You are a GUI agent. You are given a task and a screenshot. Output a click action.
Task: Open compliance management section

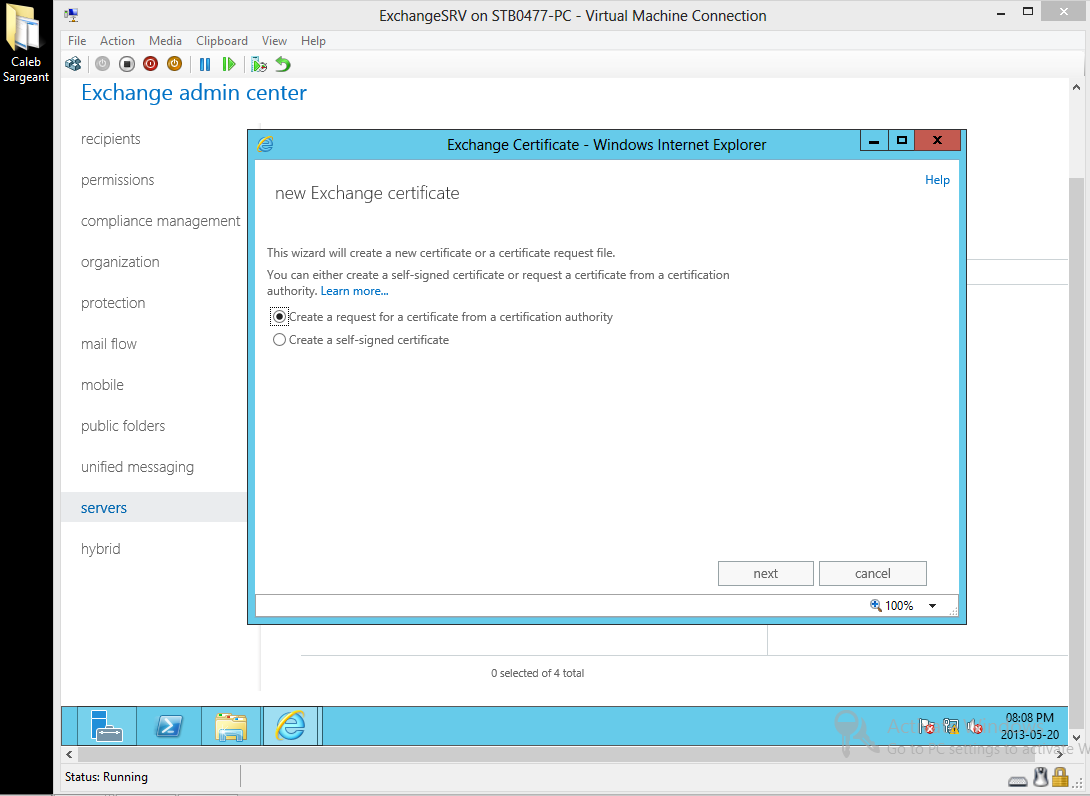(x=161, y=220)
